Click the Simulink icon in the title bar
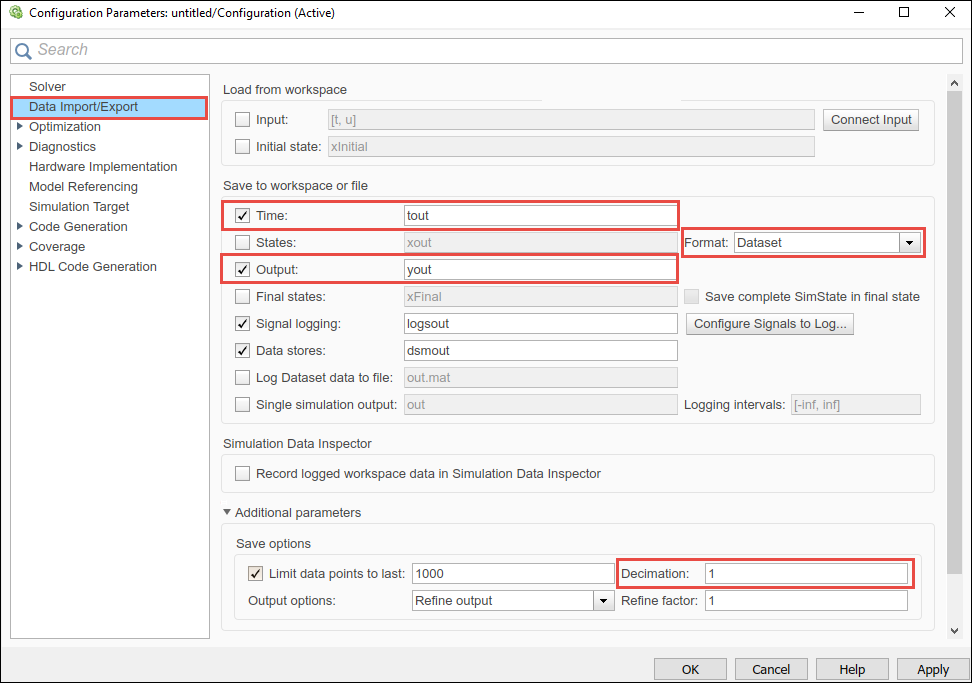The width and height of the screenshot is (972, 683). click(x=15, y=13)
